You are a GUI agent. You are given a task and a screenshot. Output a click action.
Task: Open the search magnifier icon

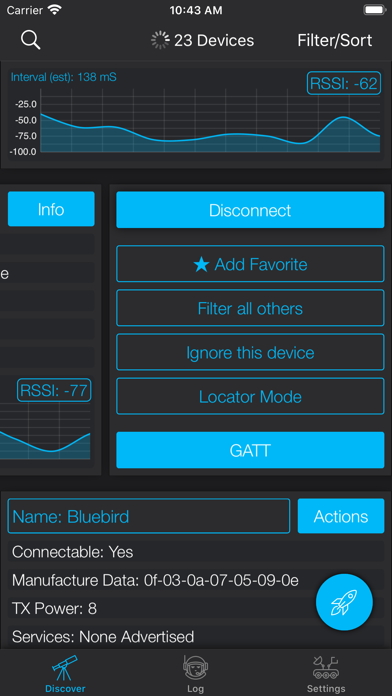(31, 40)
